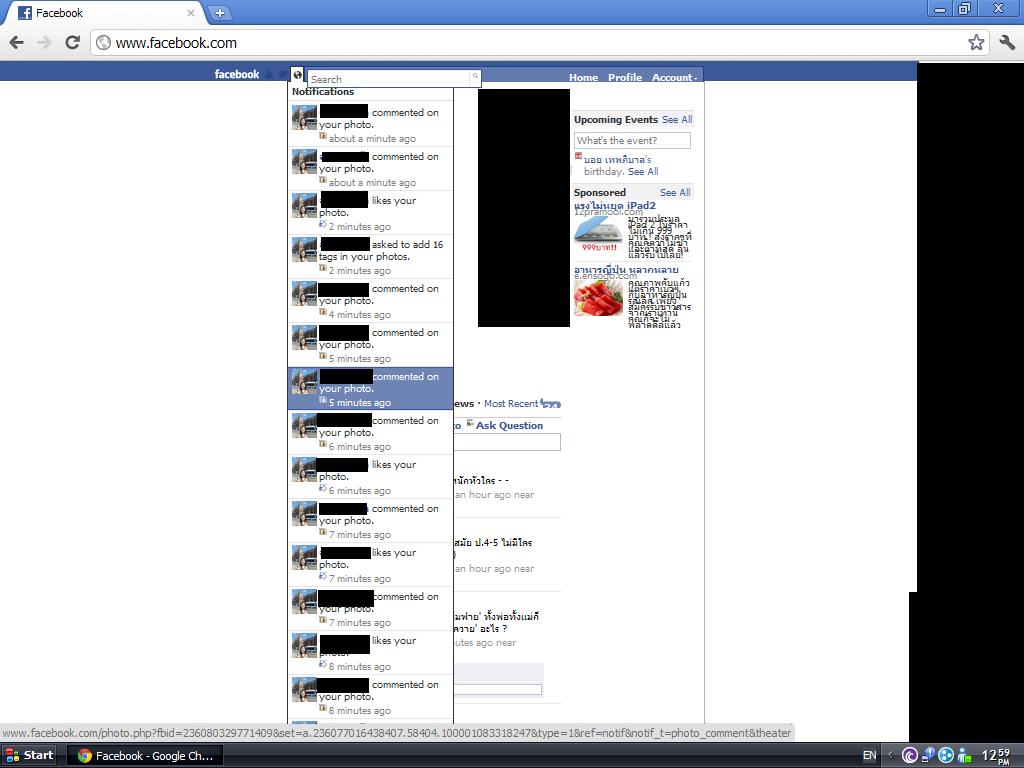Click the browser Back arrow

16,42
